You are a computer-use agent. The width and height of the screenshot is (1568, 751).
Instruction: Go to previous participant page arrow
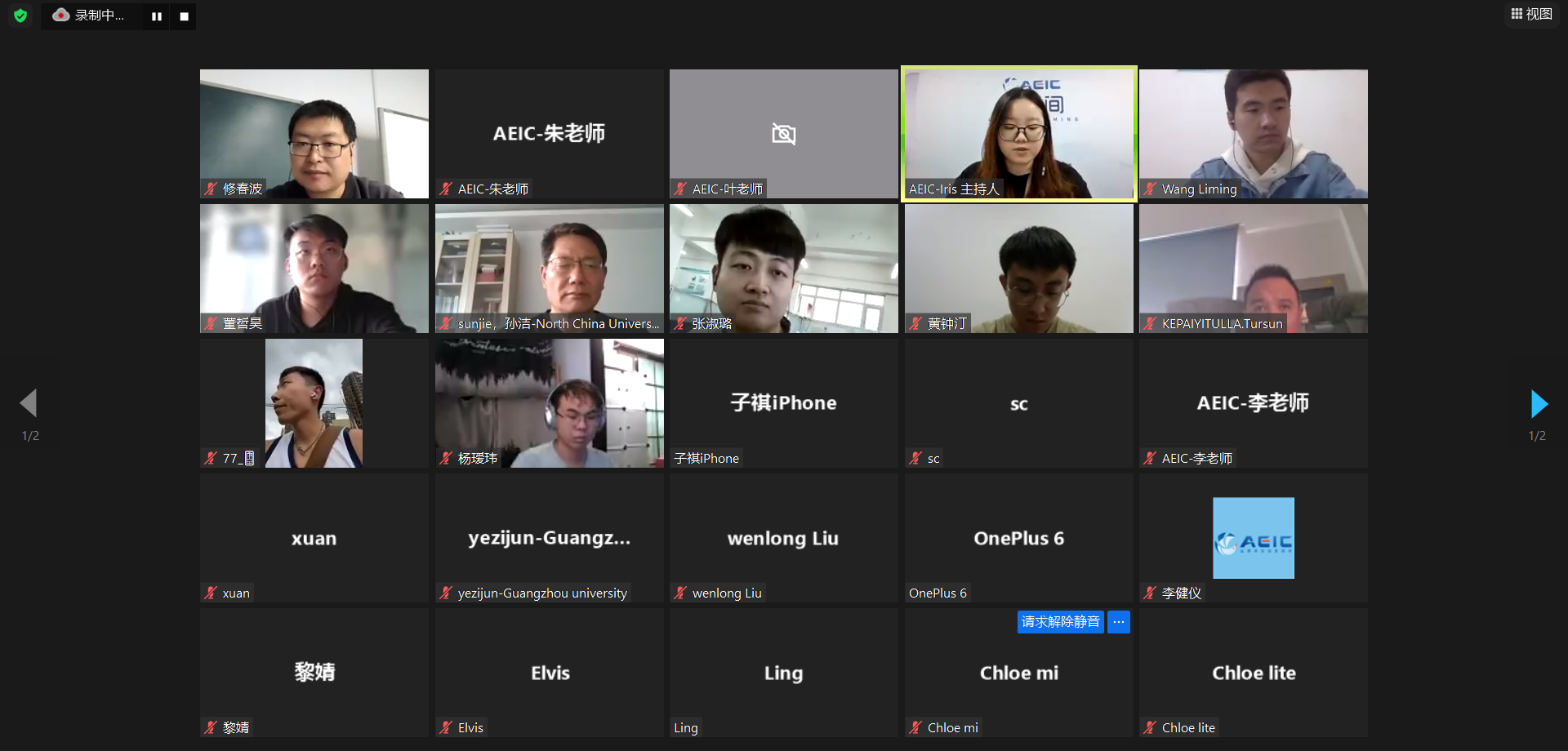29,403
